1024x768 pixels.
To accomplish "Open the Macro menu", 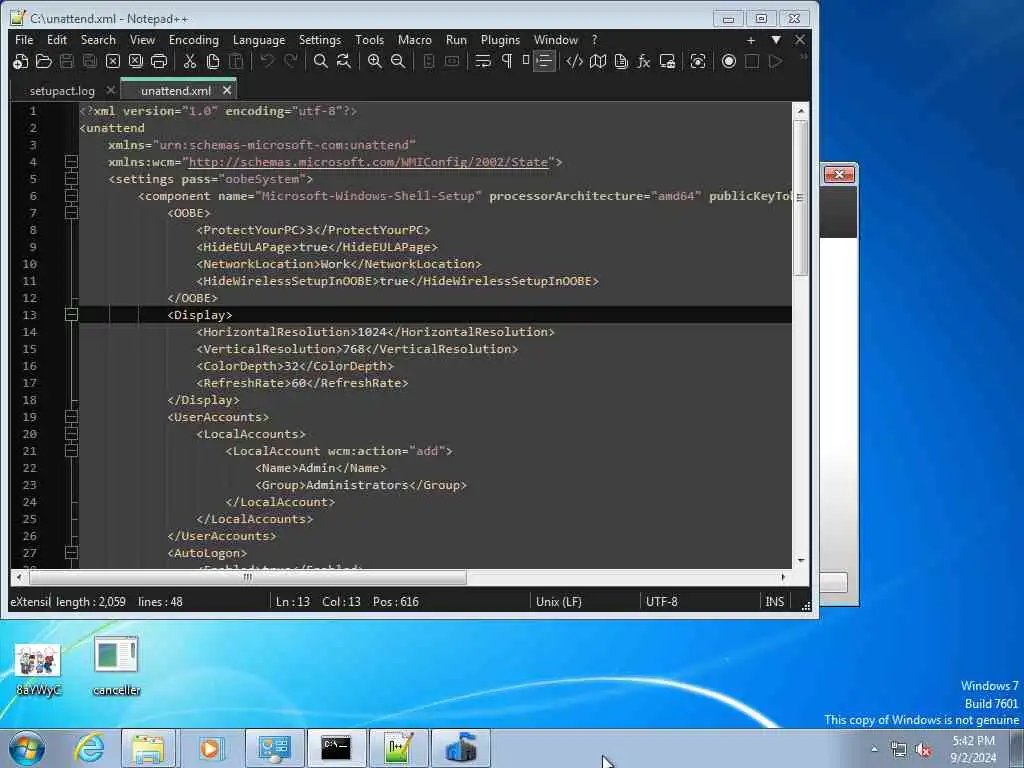I will pyautogui.click(x=415, y=40).
